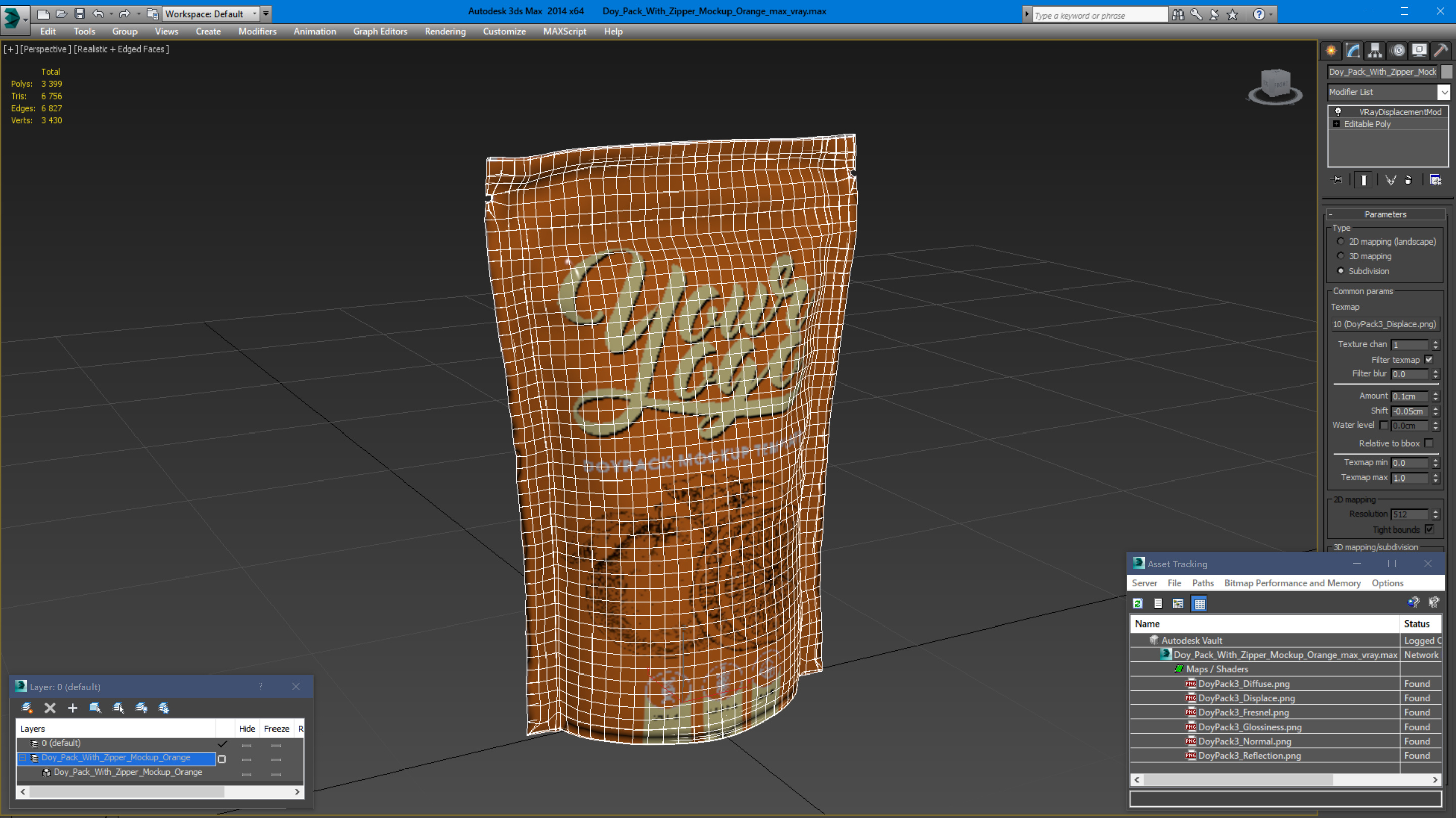Screen dimensions: 1456x818
Task: Click the Table View icon in Asset Tracking
Action: pyautogui.click(x=1199, y=604)
